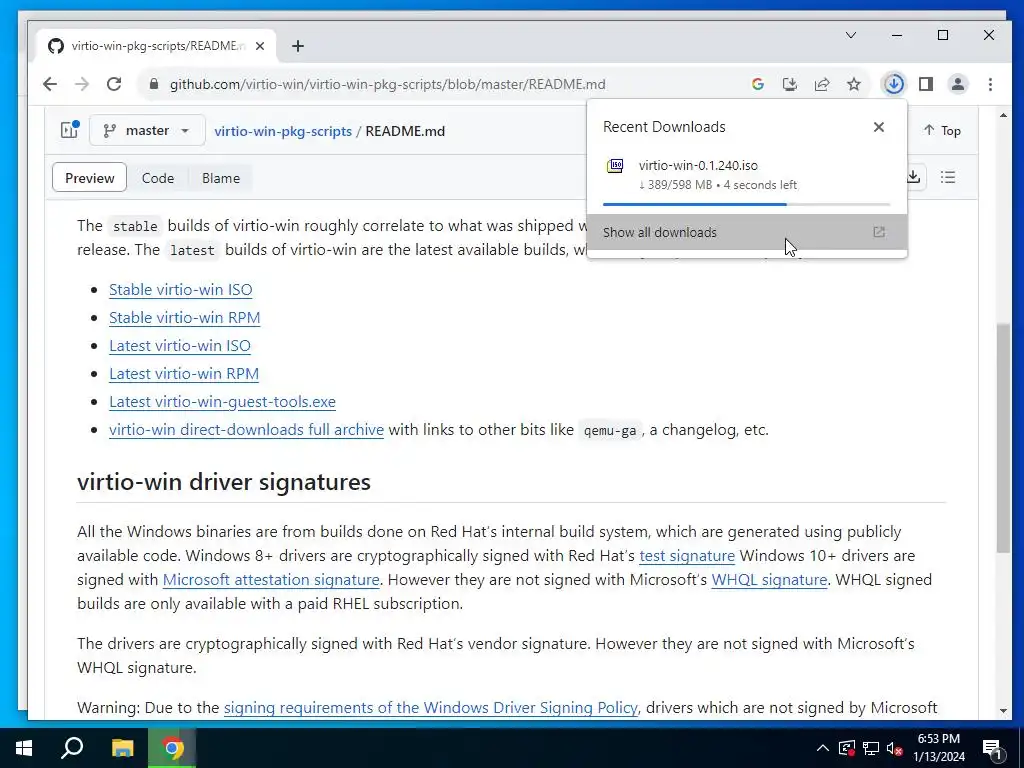Follow the test signature link
The height and width of the screenshot is (768, 1024).
click(687, 556)
